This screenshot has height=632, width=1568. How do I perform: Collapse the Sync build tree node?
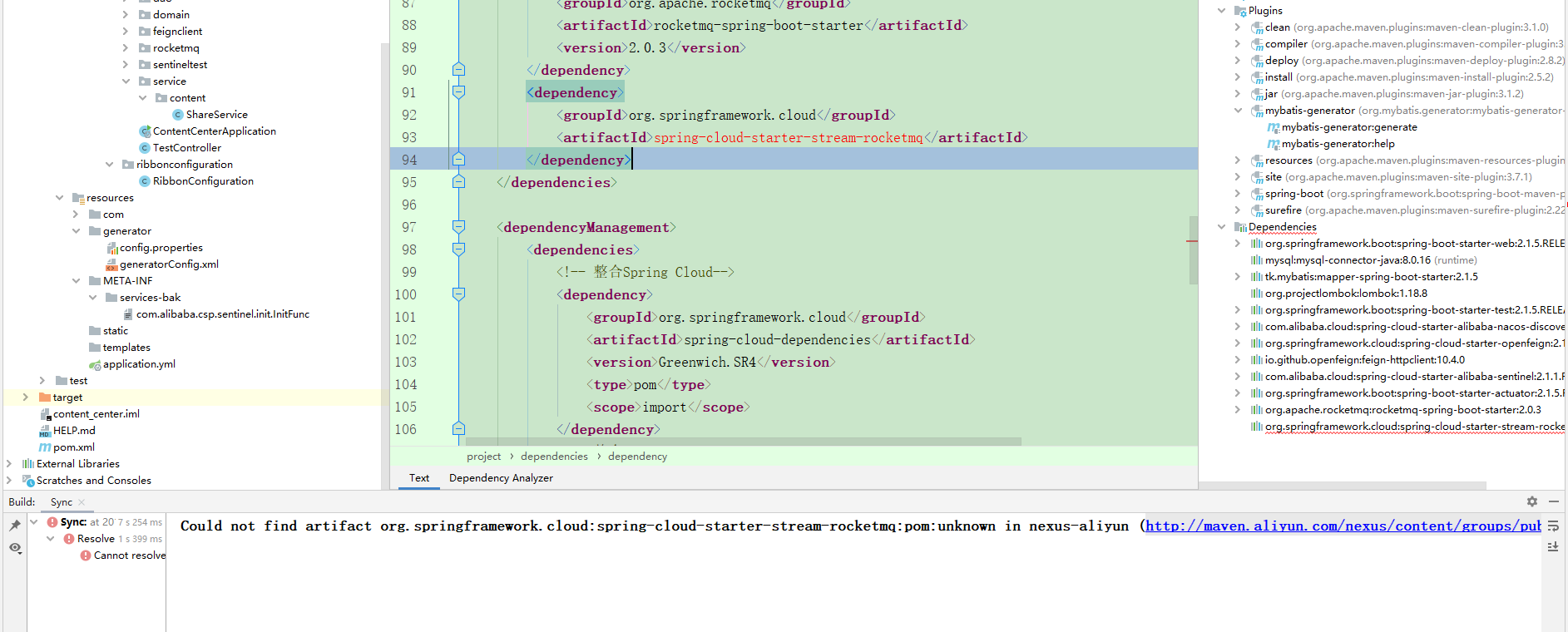[34, 522]
